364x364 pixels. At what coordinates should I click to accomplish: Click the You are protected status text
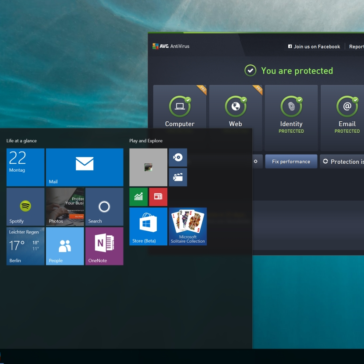pos(297,71)
